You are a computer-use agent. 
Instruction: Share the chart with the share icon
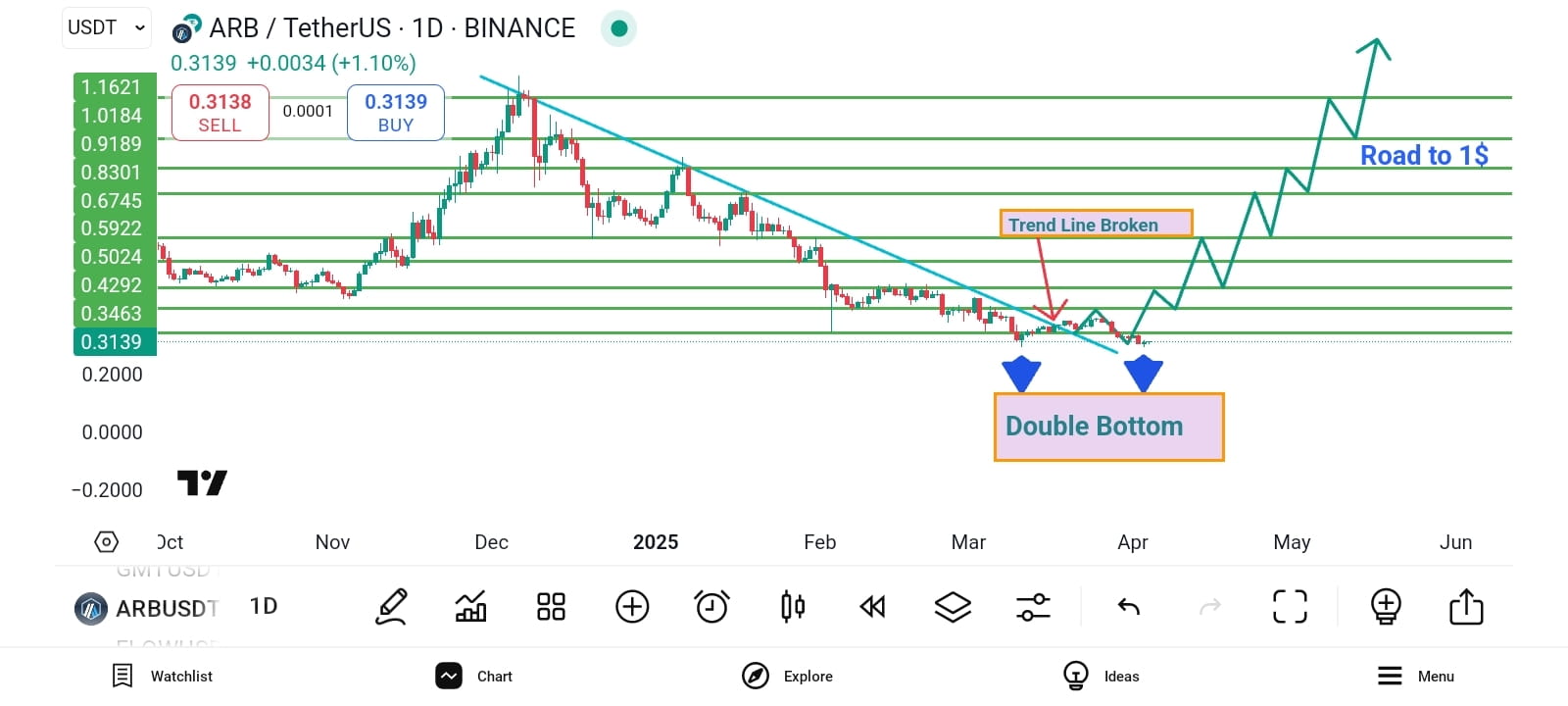[x=1466, y=607]
